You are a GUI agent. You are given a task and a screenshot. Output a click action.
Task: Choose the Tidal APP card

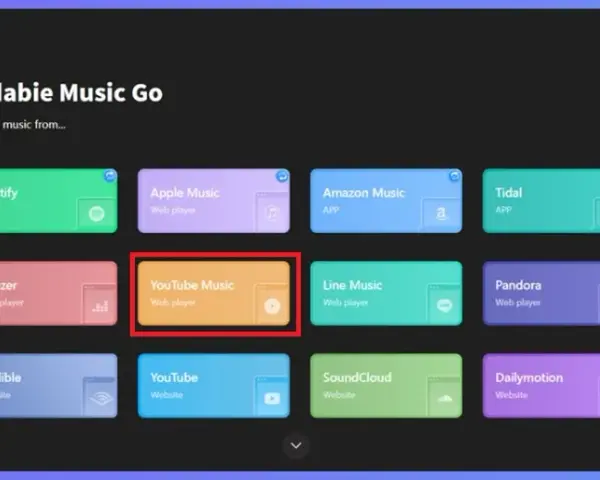pyautogui.click(x=541, y=201)
